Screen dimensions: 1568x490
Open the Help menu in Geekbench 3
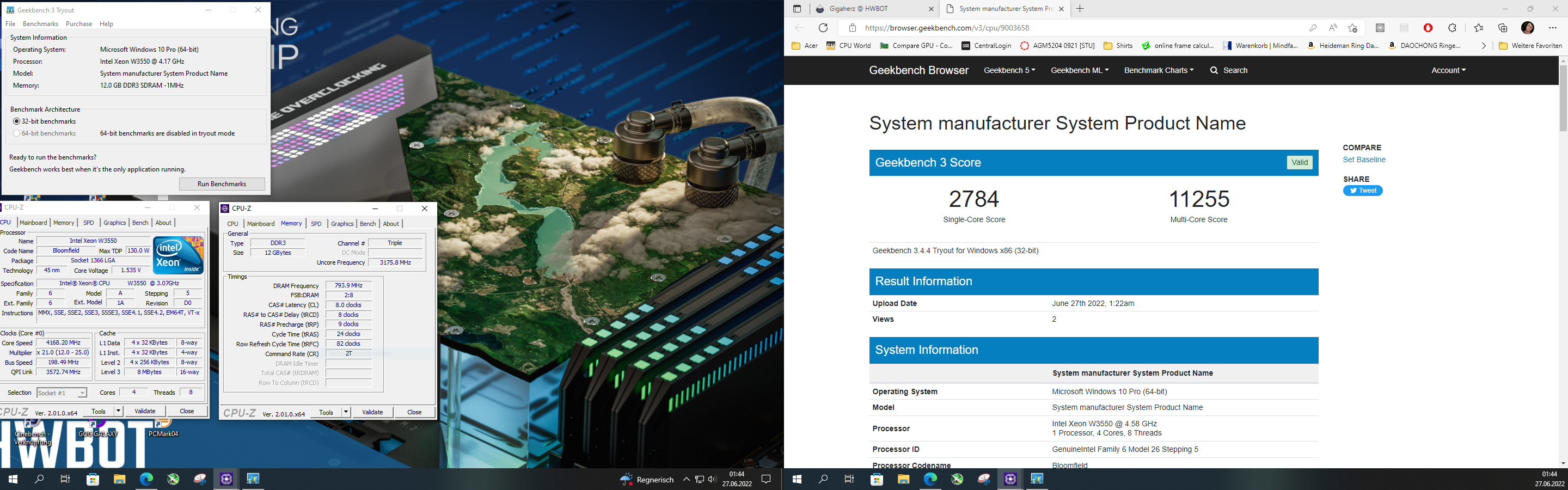[x=107, y=24]
